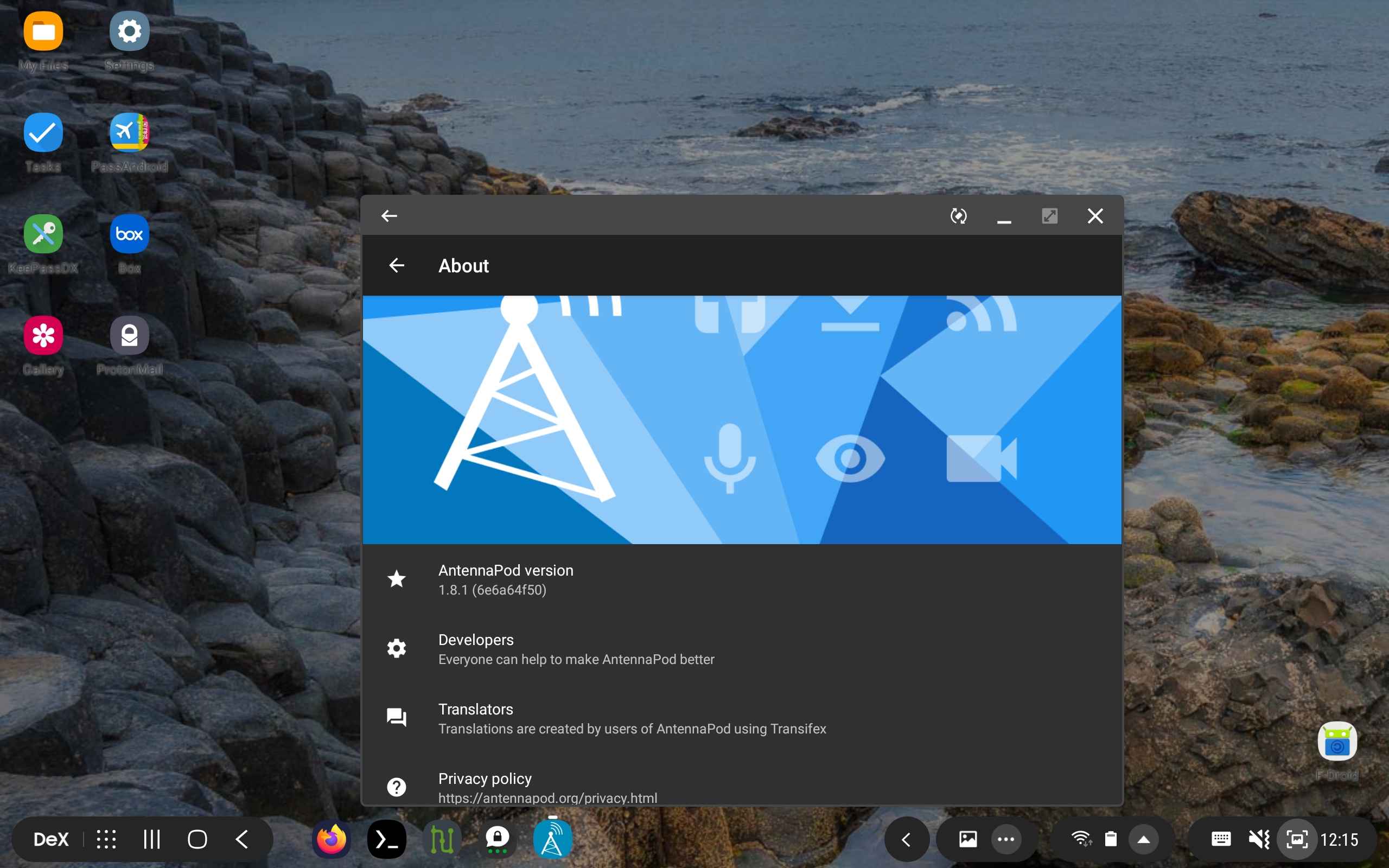Image resolution: width=1389 pixels, height=868 pixels.
Task: Click the window title bar back arrow
Action: point(389,216)
